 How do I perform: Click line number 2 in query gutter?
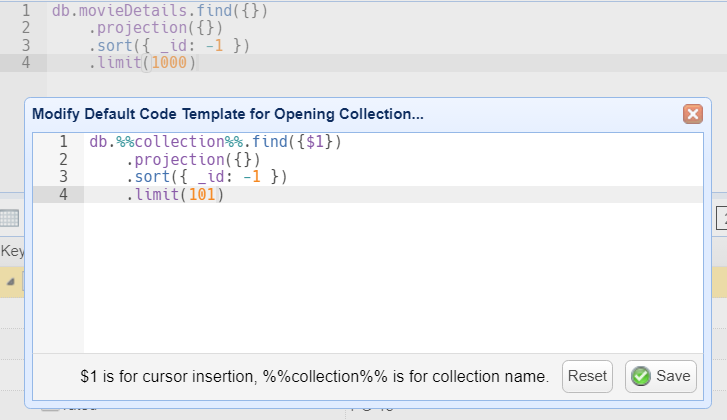point(25,29)
